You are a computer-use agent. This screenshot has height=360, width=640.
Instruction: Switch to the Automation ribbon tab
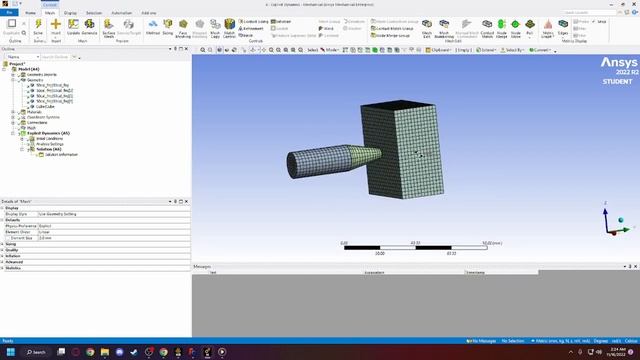(x=122, y=13)
